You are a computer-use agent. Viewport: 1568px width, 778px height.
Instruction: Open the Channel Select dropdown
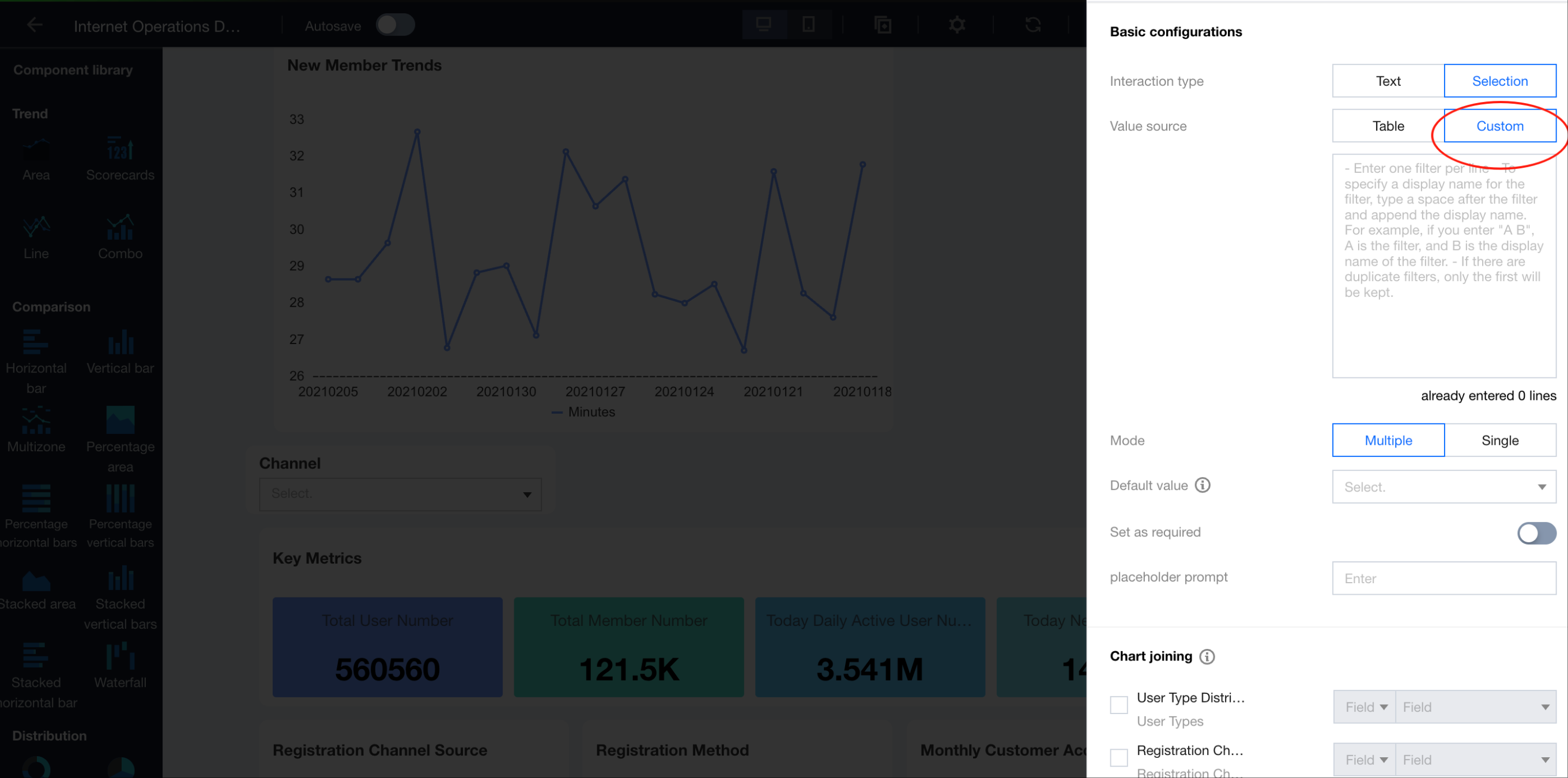[x=400, y=494]
